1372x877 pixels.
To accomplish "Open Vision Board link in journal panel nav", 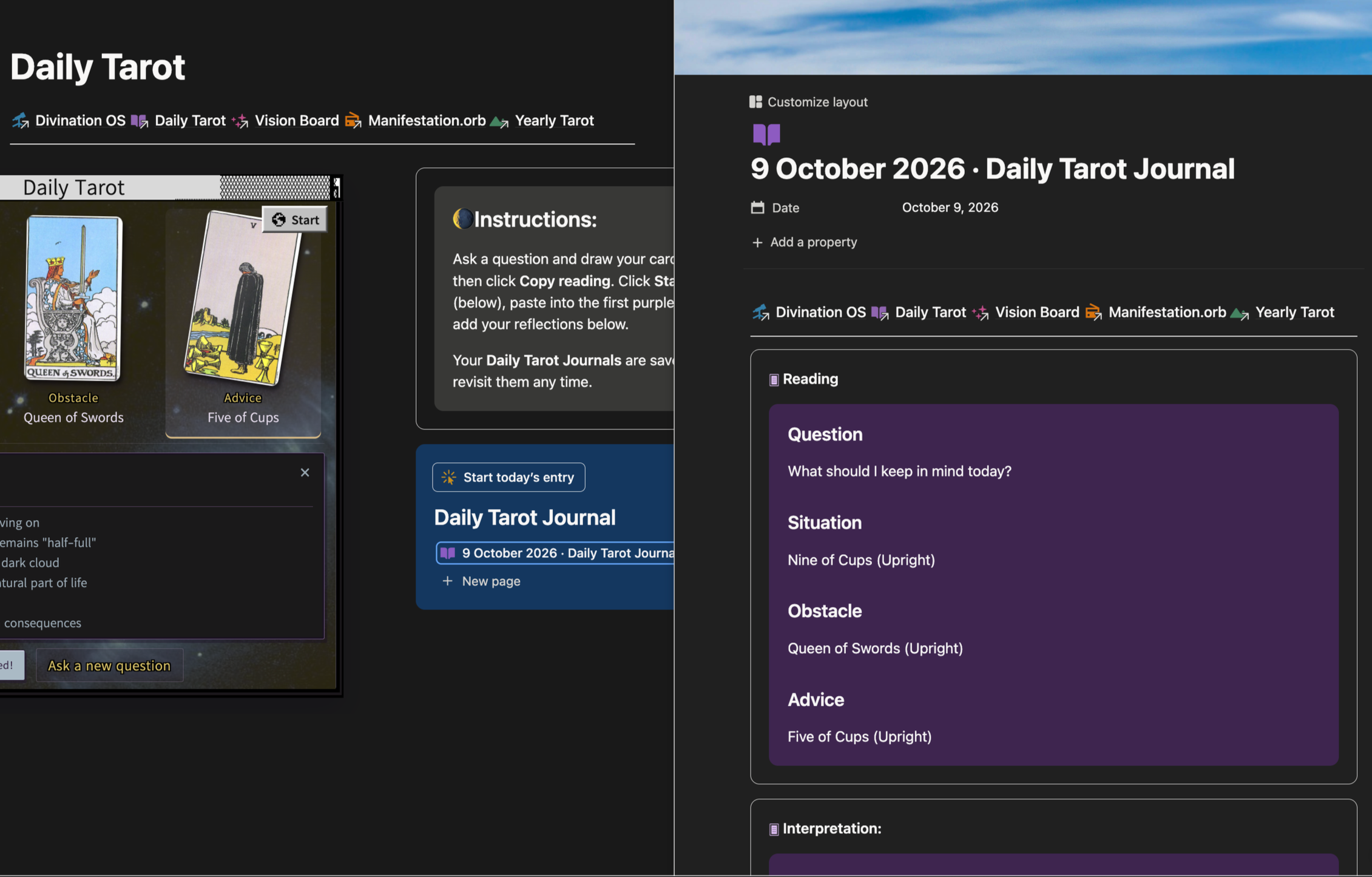I will click(x=1026, y=312).
